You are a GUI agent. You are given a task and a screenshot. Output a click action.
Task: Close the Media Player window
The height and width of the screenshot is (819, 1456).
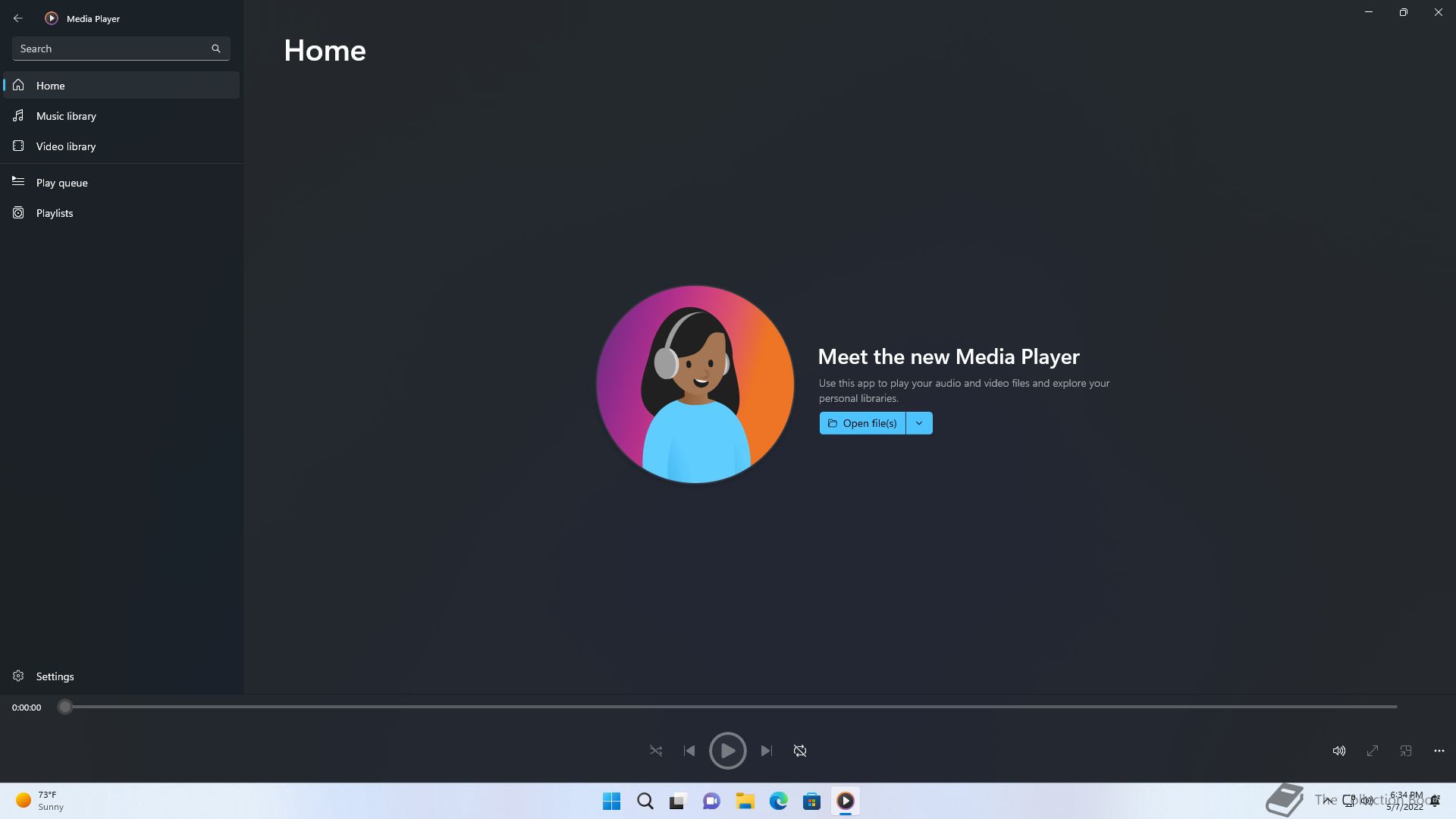point(1438,12)
